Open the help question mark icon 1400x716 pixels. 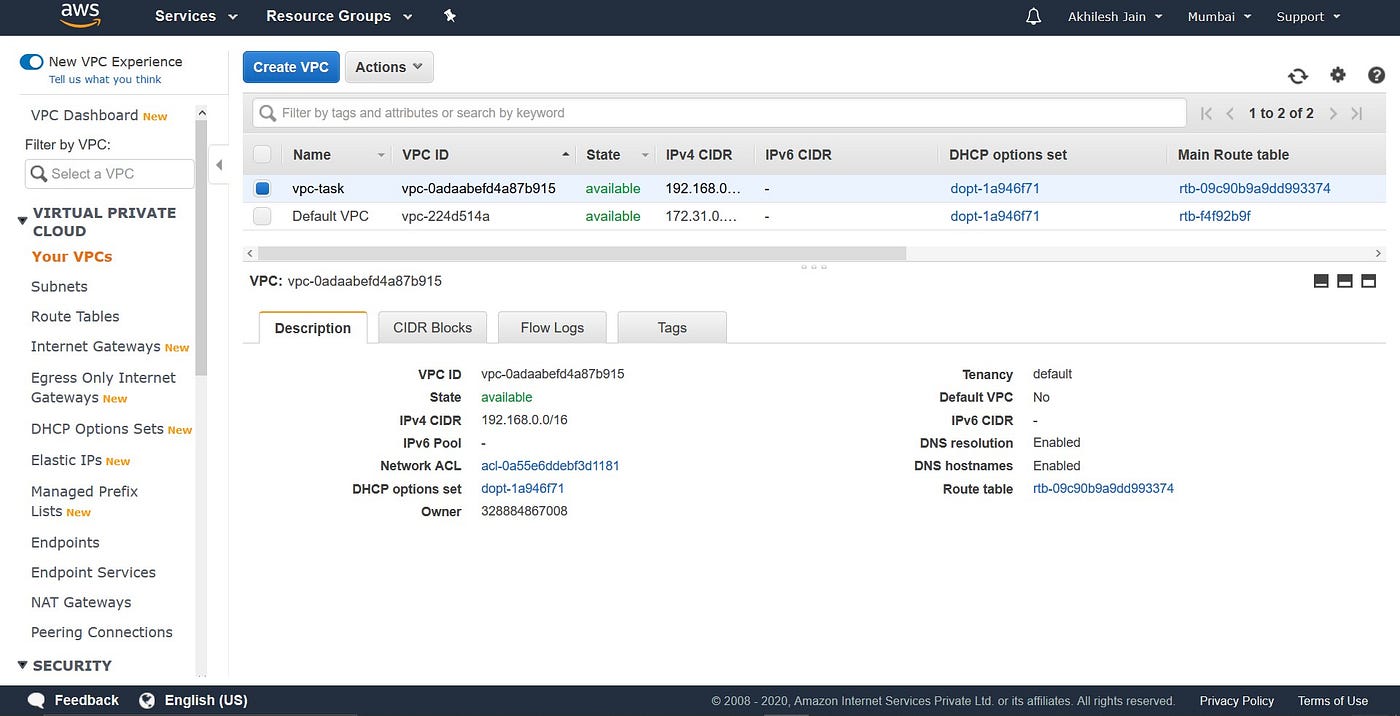[x=1376, y=75]
